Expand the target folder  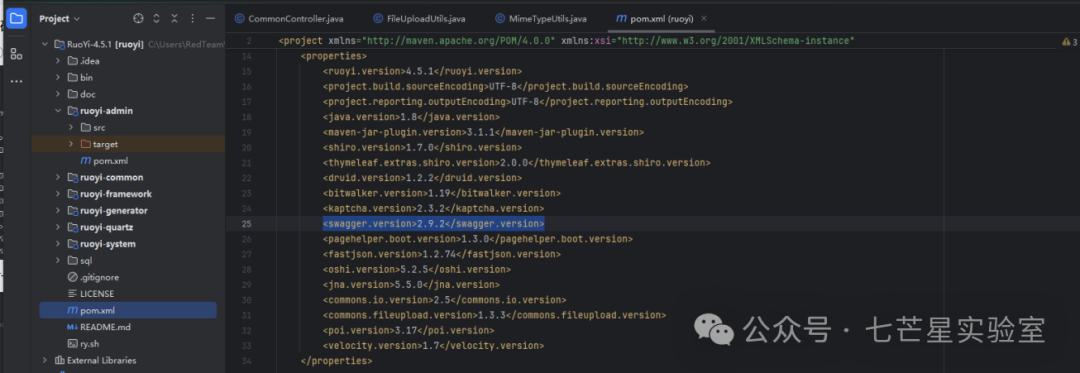(71, 145)
